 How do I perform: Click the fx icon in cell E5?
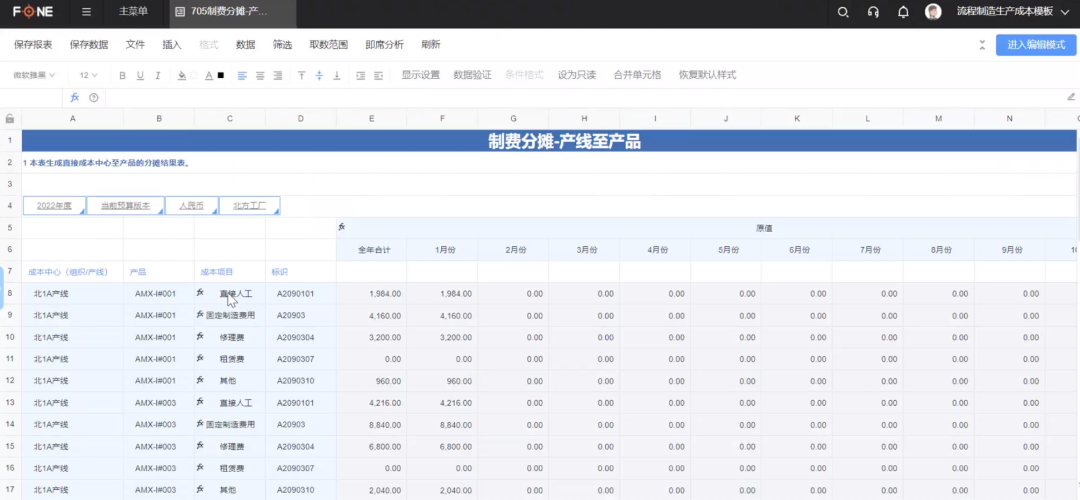coord(342,227)
